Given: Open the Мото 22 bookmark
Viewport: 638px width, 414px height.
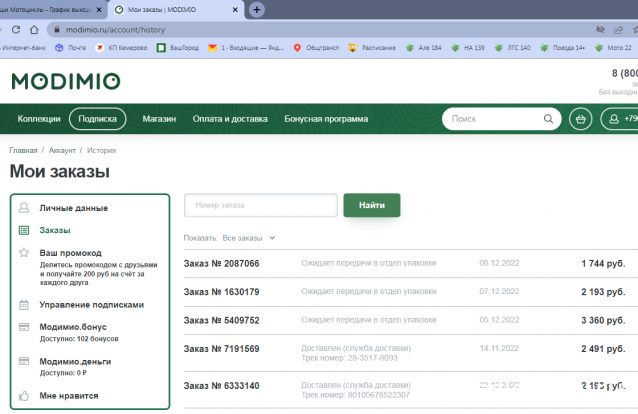Looking at the screenshot, I should (x=613, y=48).
